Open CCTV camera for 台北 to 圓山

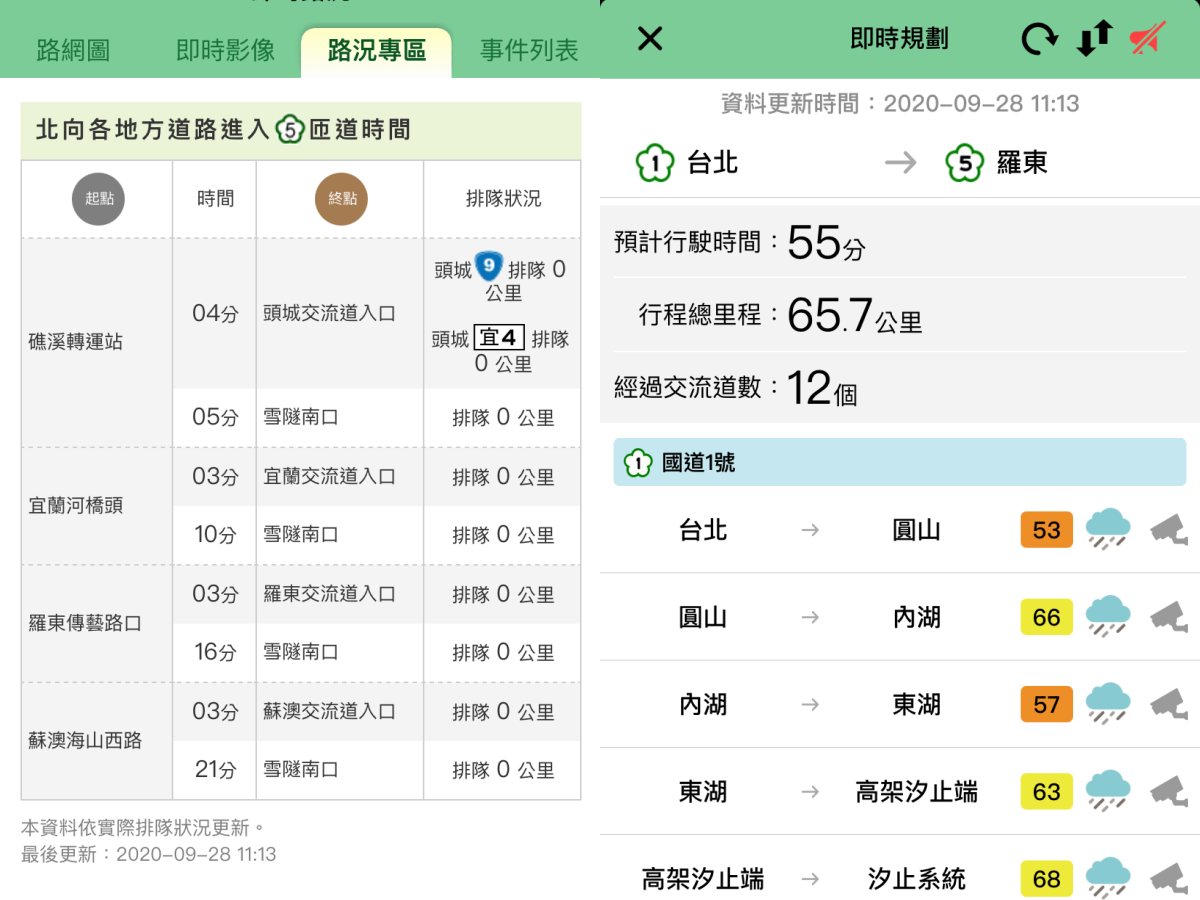coord(1168,529)
